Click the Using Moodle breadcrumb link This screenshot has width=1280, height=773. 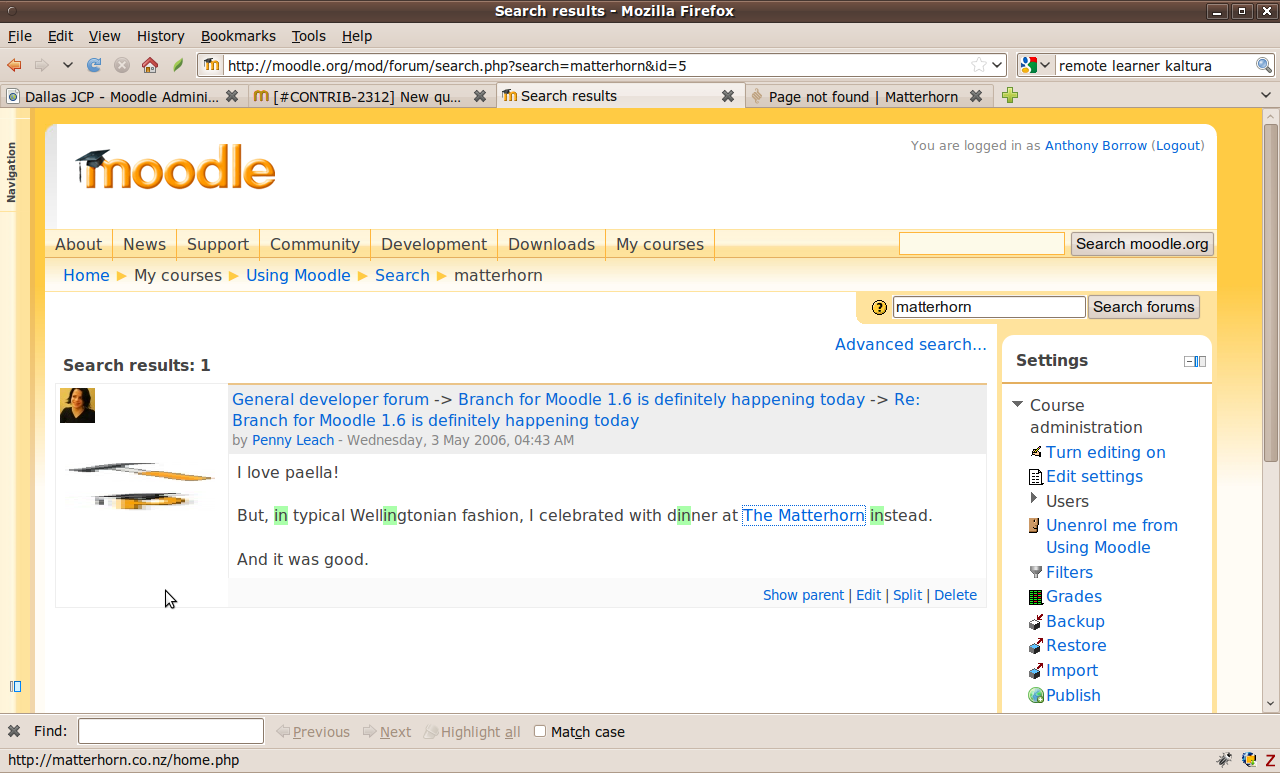[x=298, y=276]
